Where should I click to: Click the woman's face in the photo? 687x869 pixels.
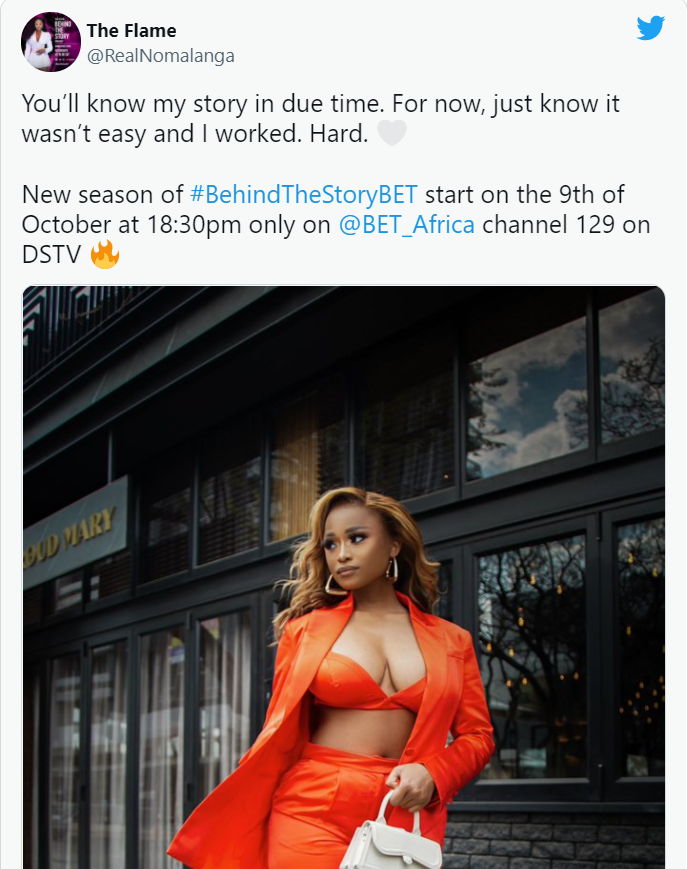pyautogui.click(x=357, y=548)
